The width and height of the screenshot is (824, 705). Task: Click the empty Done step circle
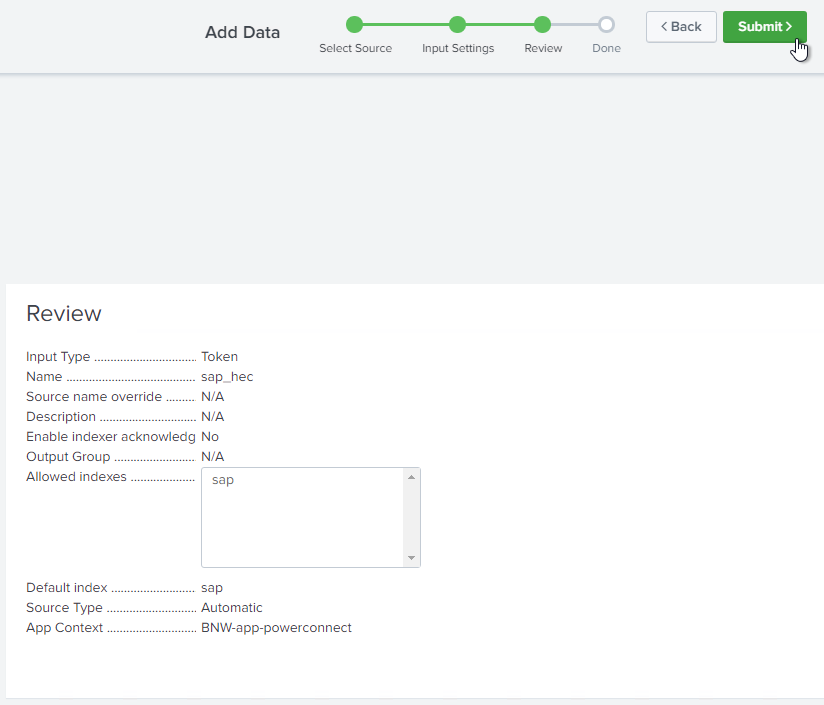(x=606, y=25)
